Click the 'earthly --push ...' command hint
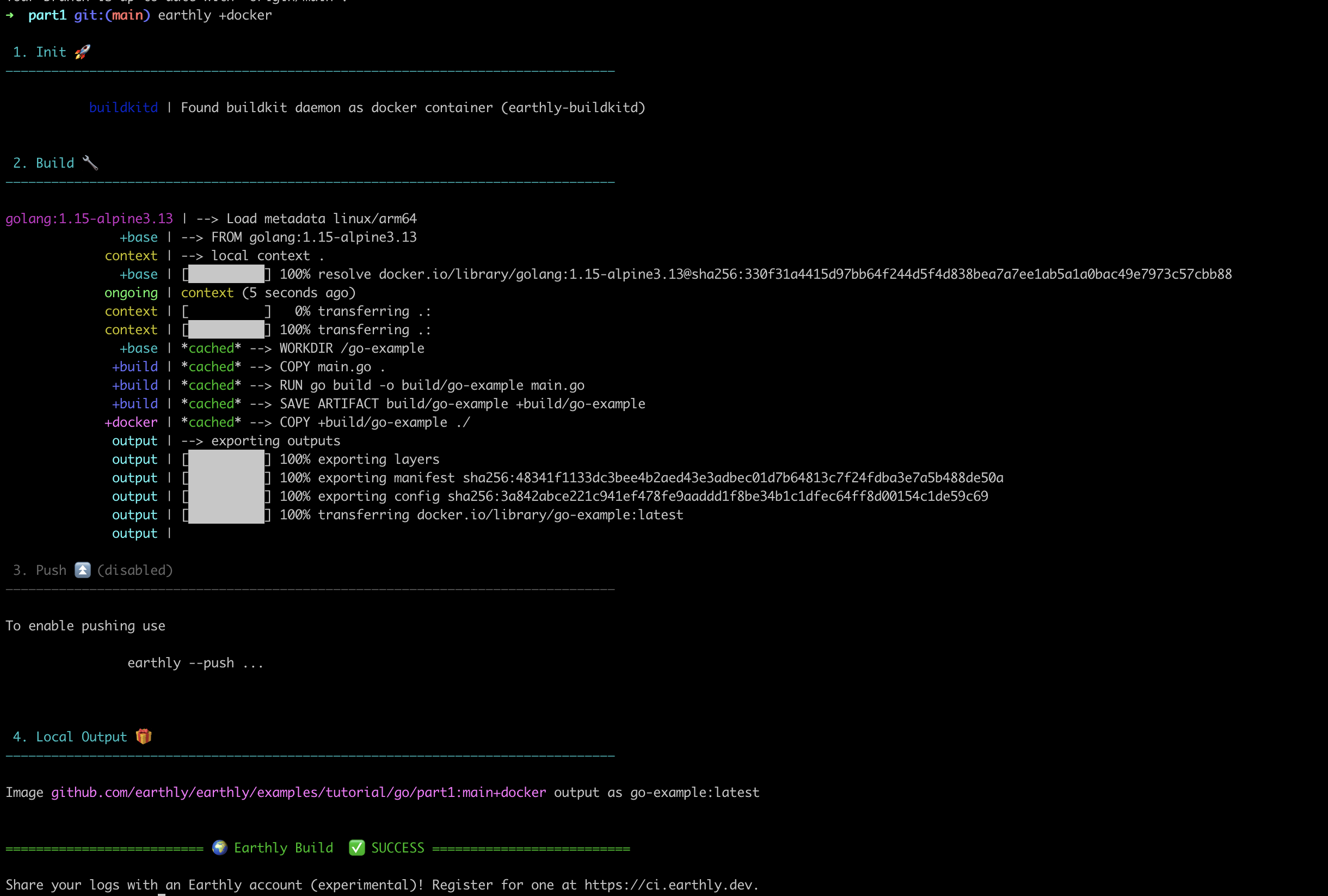 [196, 663]
